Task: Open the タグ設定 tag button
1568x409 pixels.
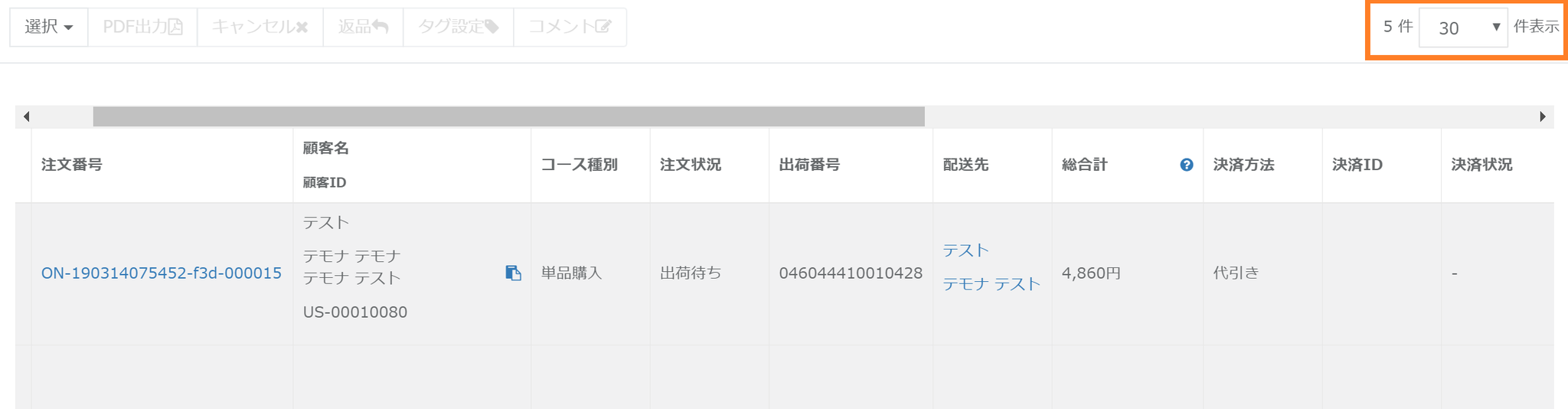Action: 458,27
